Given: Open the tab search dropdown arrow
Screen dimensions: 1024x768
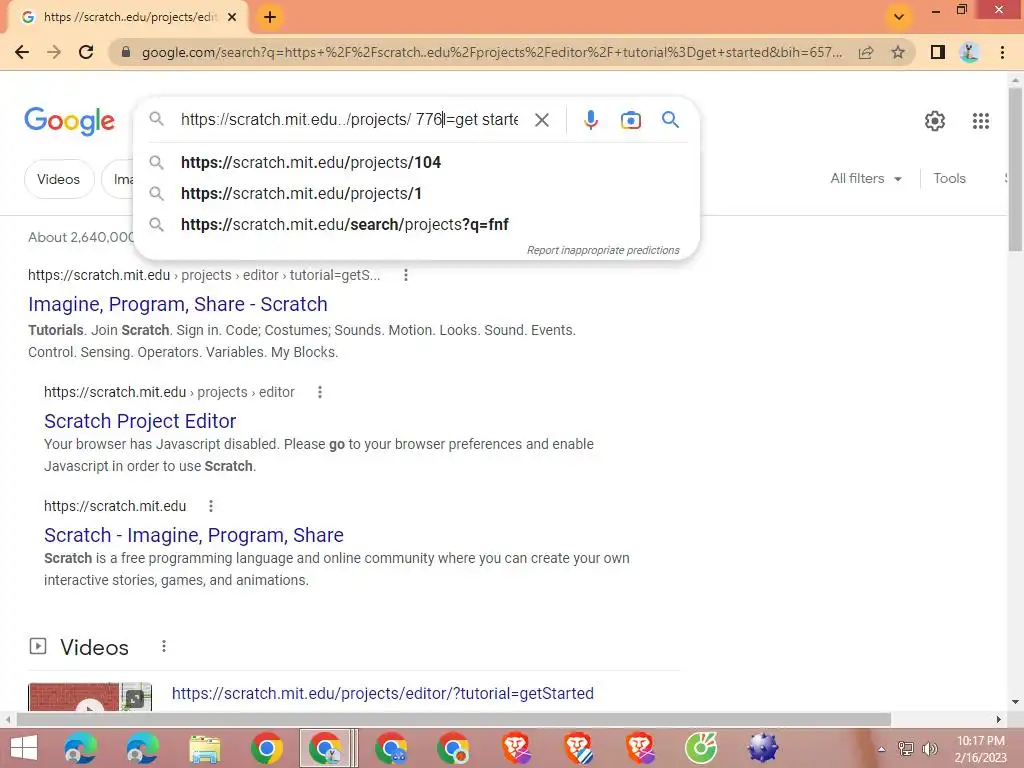Looking at the screenshot, I should coord(899,17).
